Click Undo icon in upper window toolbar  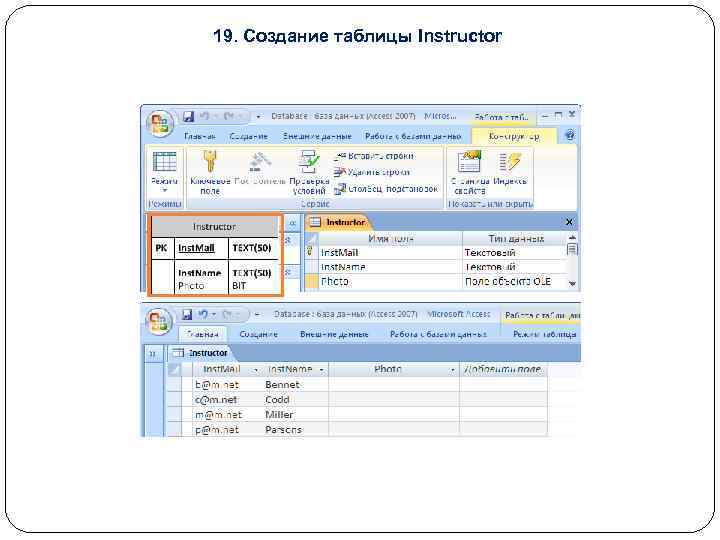coord(205,116)
